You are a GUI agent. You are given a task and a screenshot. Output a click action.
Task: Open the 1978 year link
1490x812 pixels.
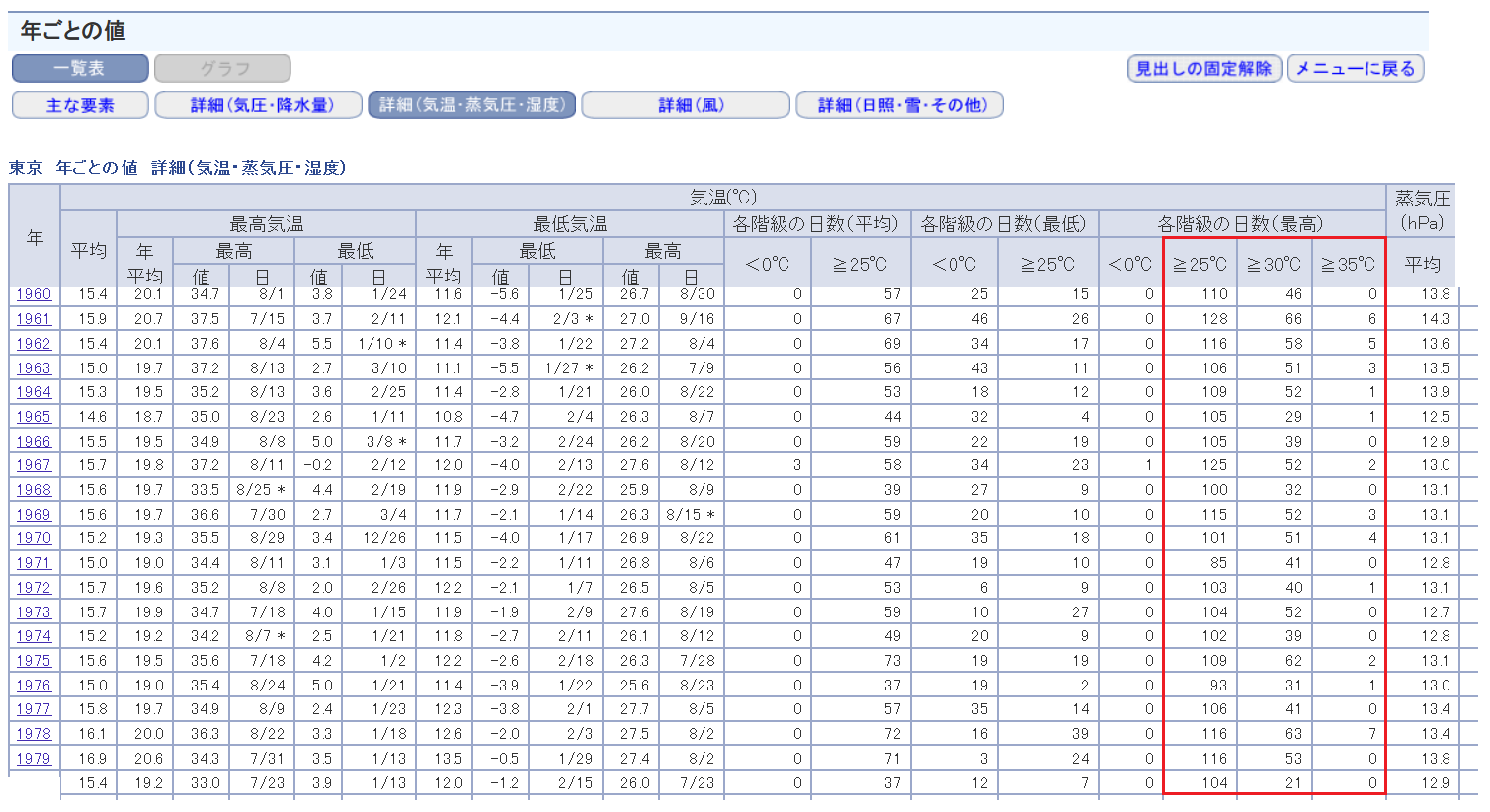pos(34,733)
